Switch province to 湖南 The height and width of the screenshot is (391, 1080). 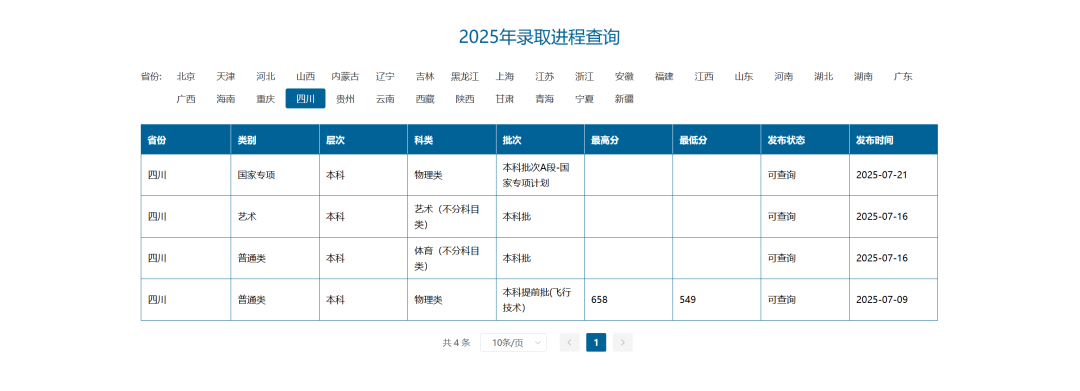pyautogui.click(x=864, y=76)
